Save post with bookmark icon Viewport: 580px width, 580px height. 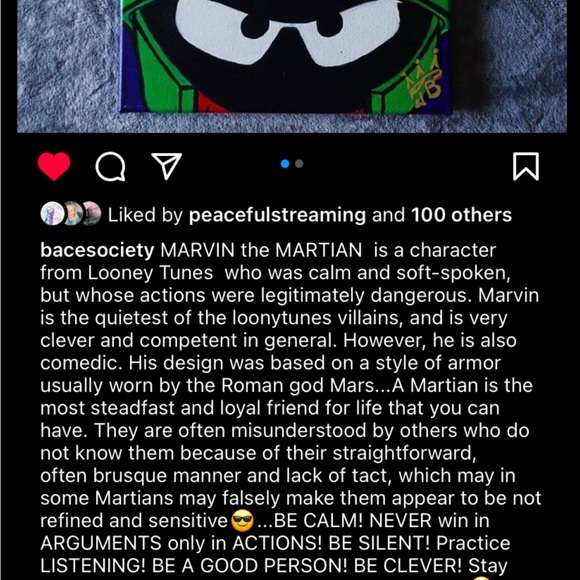pyautogui.click(x=526, y=166)
